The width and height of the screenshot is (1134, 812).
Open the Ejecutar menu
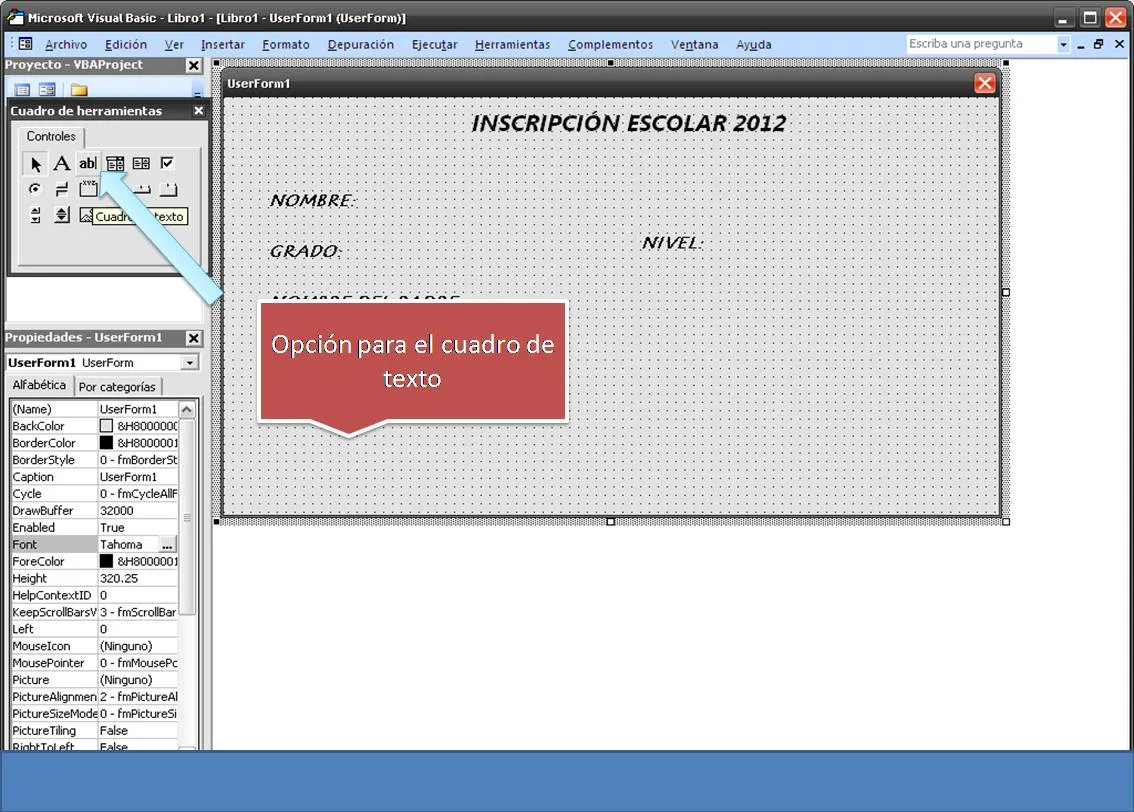click(x=435, y=45)
